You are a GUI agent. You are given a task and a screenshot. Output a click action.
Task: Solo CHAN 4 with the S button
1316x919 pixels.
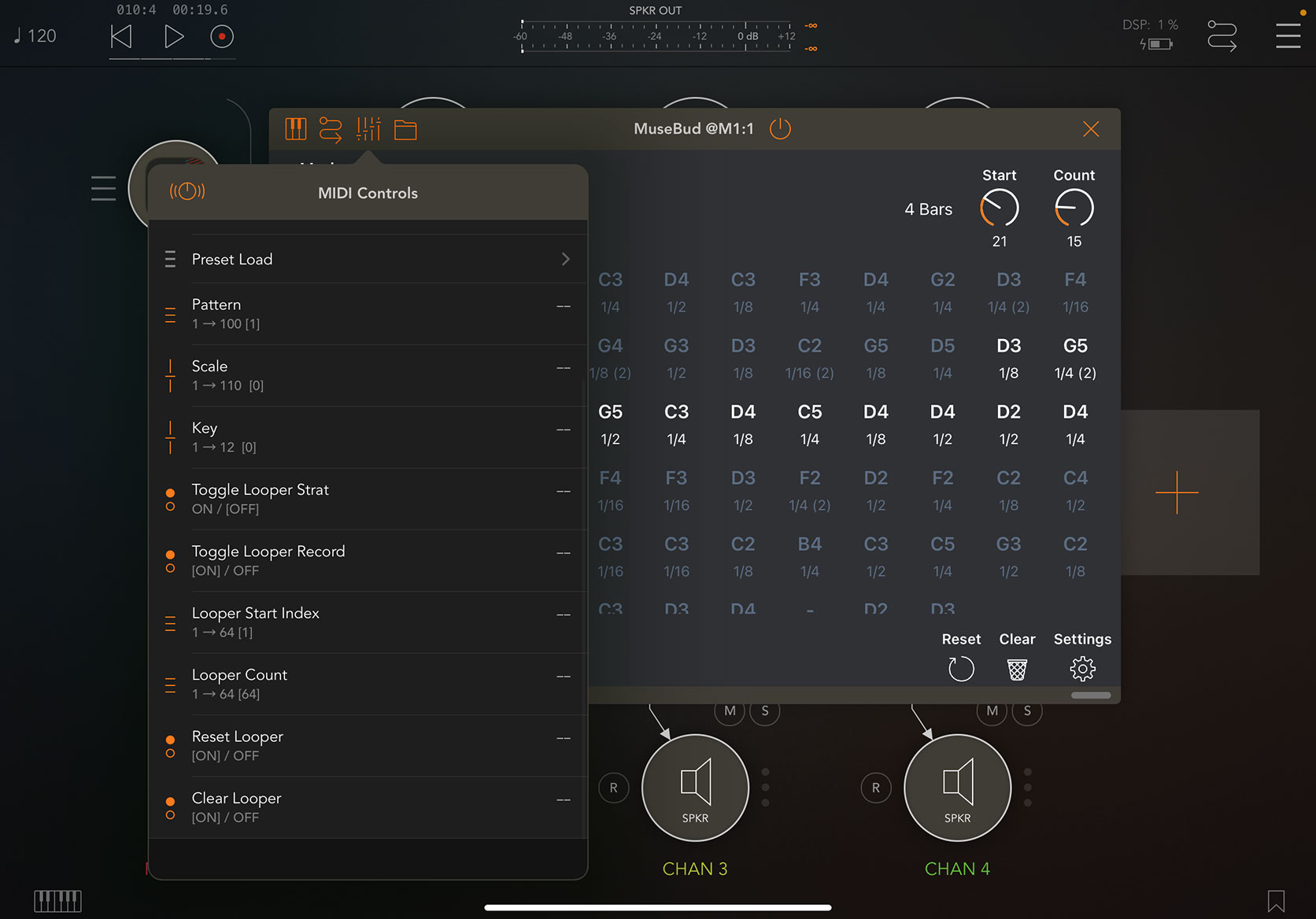1027,710
